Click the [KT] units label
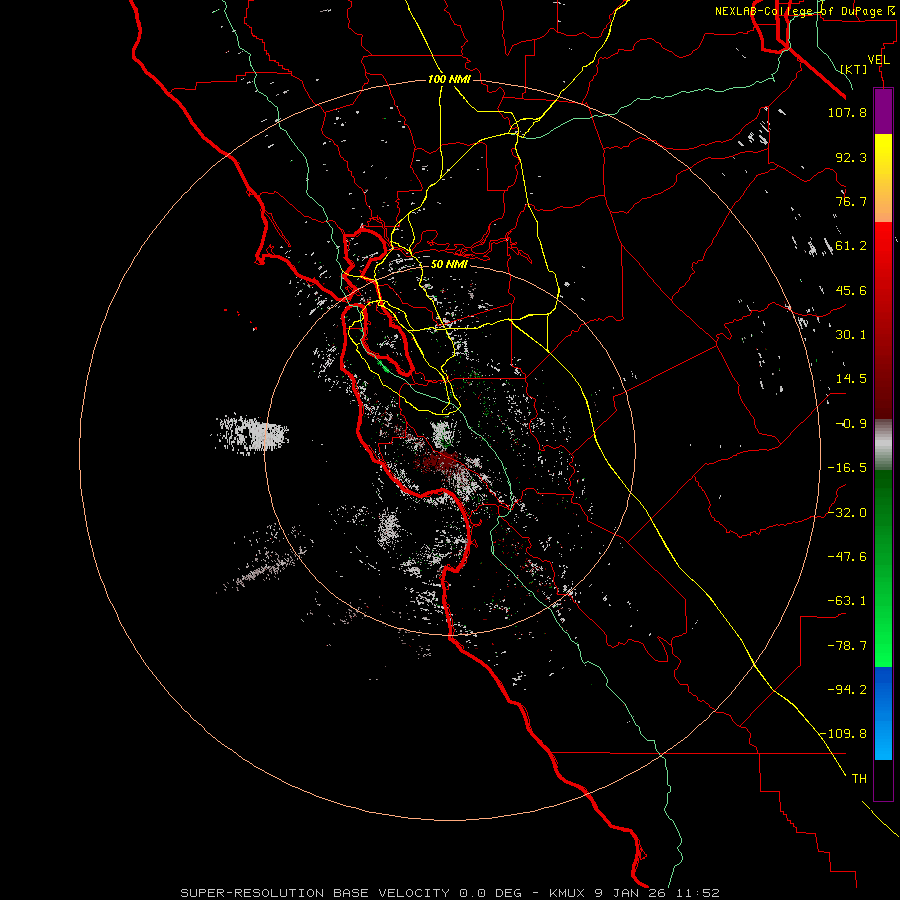The width and height of the screenshot is (900, 900). 854,69
